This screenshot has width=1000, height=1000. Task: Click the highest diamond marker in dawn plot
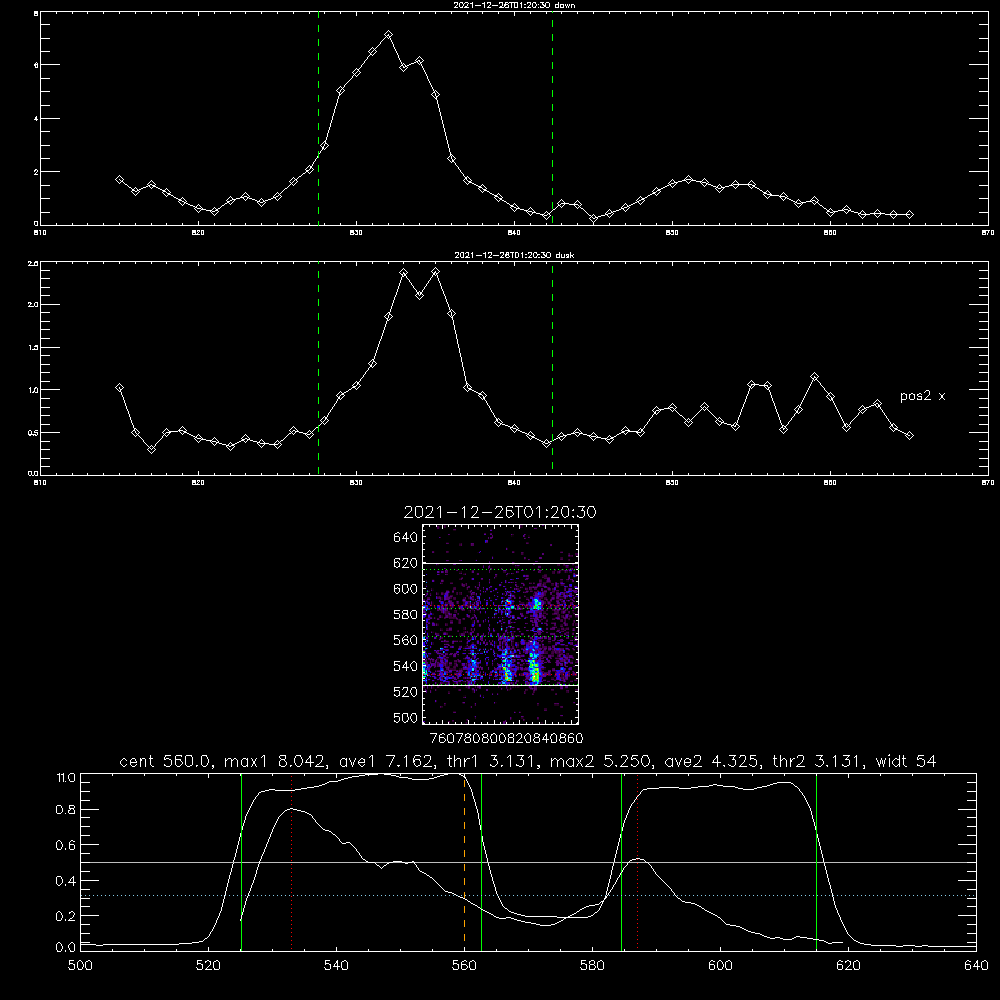(x=388, y=34)
